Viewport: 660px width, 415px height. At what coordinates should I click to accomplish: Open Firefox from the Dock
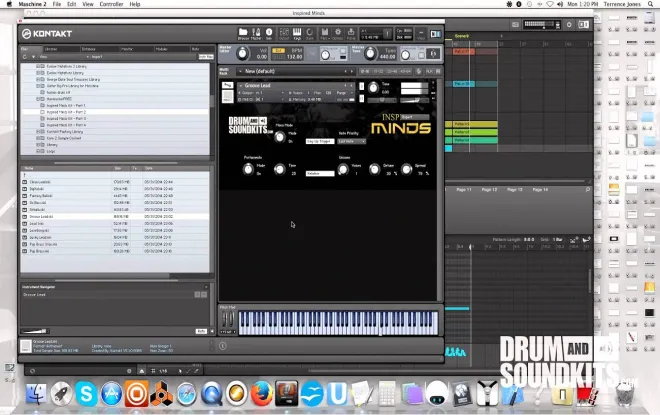tap(261, 394)
